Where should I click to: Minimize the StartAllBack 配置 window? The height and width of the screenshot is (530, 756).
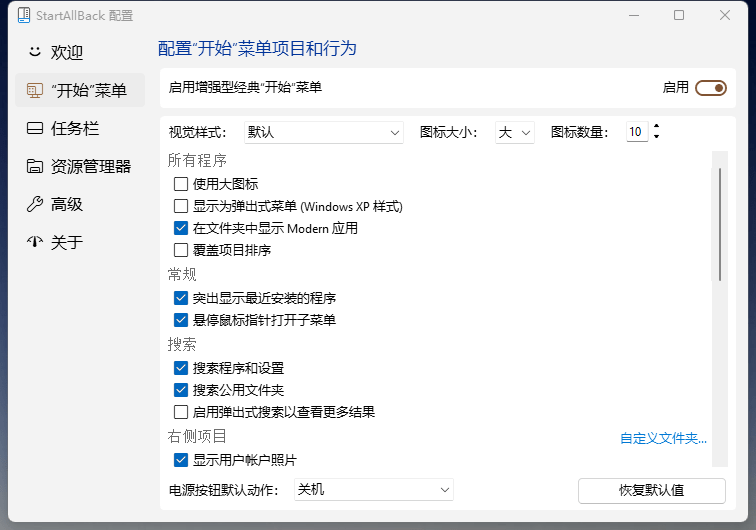click(634, 15)
